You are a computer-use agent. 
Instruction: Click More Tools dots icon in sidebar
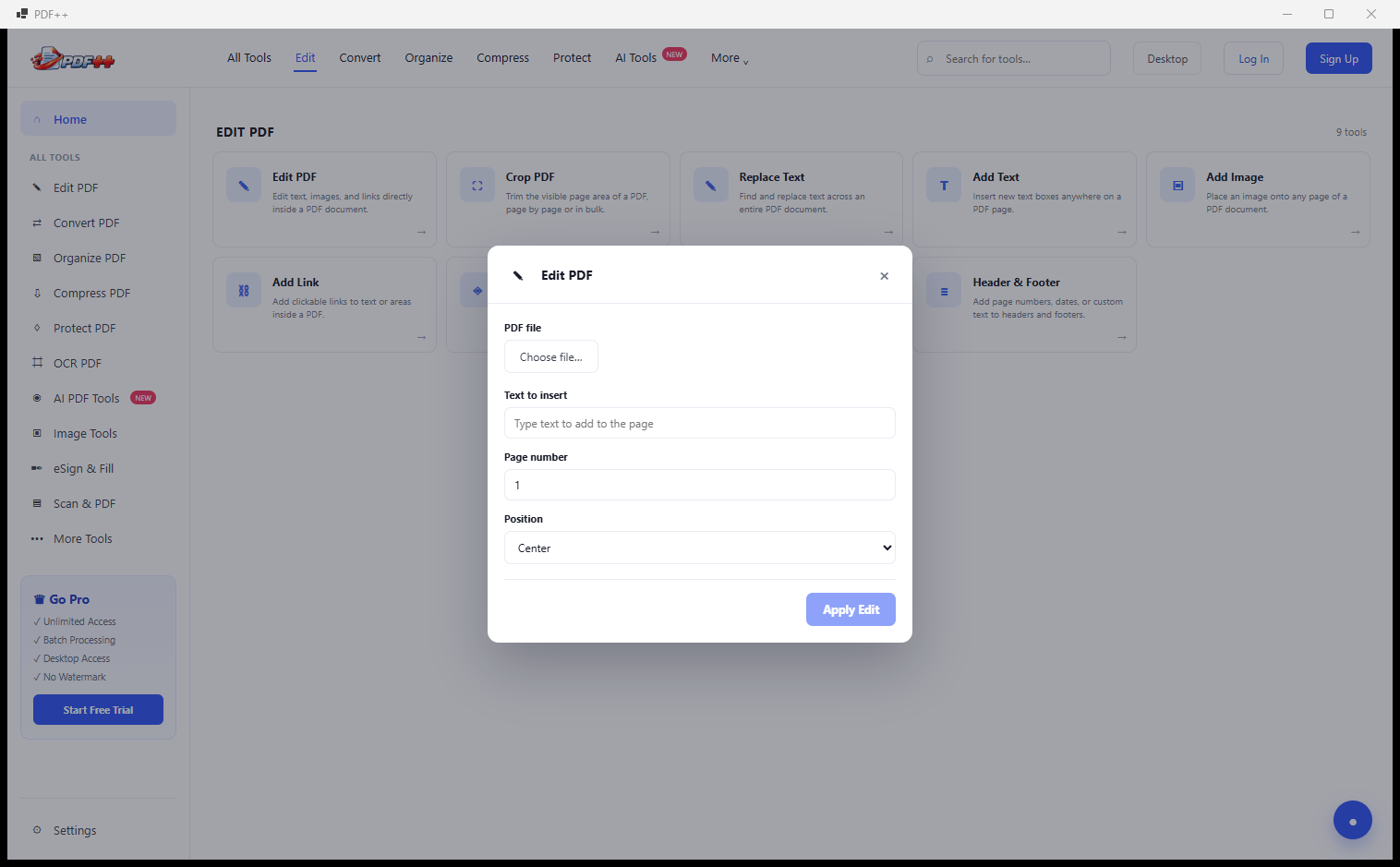coord(37,538)
